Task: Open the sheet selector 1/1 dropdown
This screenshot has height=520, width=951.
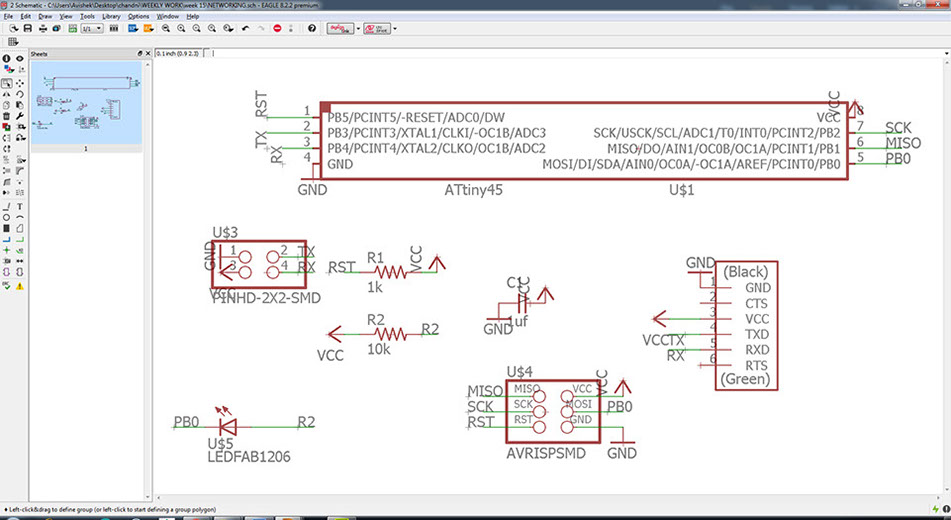Action: tap(92, 29)
